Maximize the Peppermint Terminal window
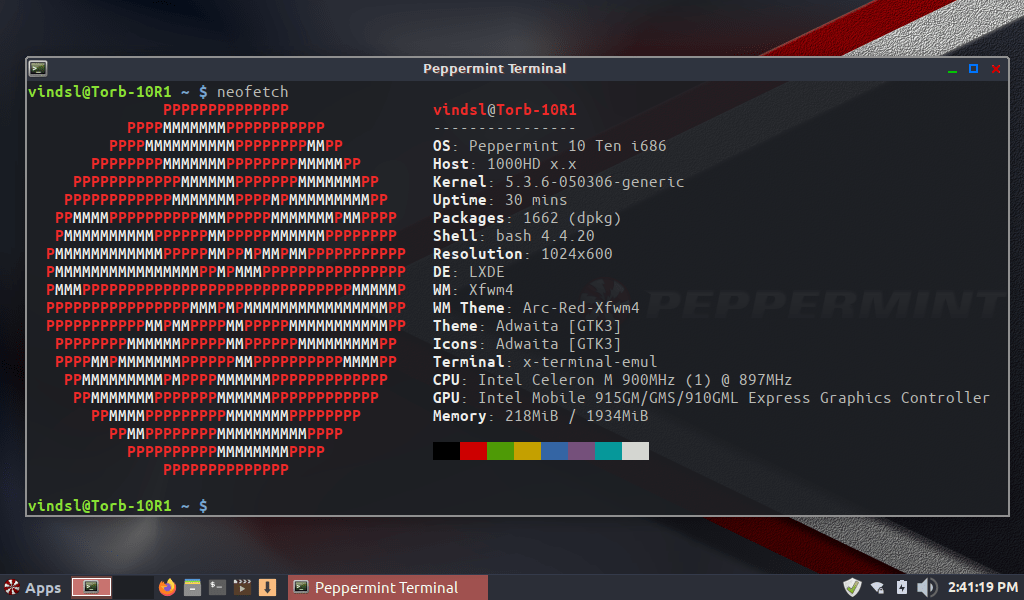 973,69
